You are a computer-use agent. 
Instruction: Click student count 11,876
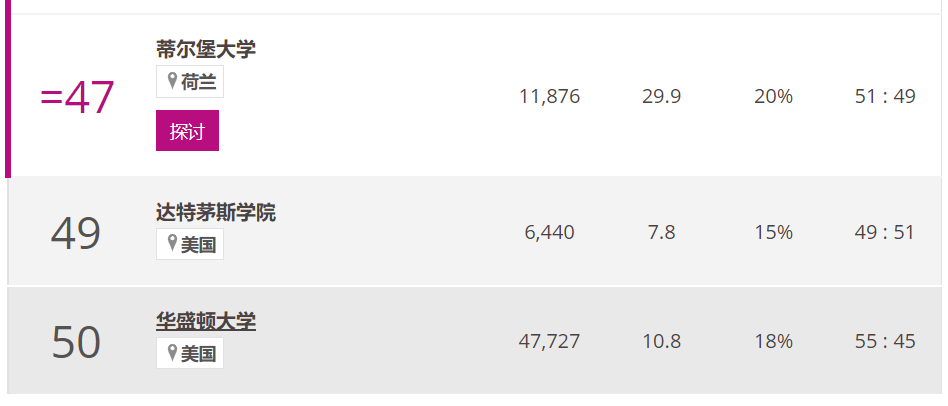pos(550,97)
